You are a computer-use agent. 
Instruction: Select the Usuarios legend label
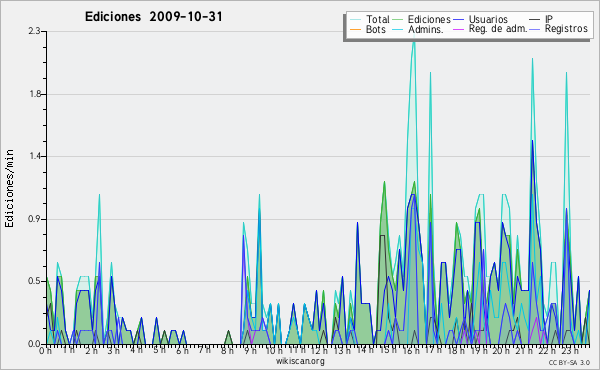pos(488,19)
